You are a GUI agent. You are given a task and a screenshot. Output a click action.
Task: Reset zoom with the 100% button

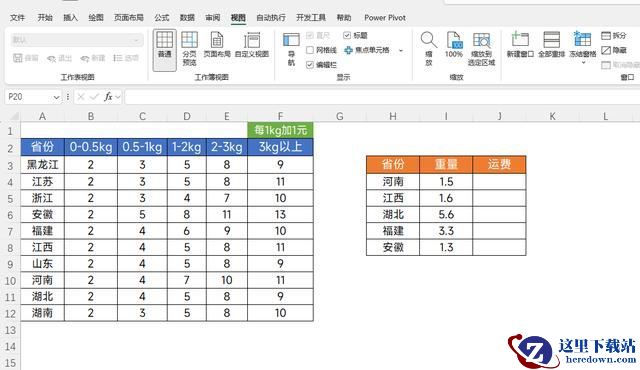click(453, 45)
